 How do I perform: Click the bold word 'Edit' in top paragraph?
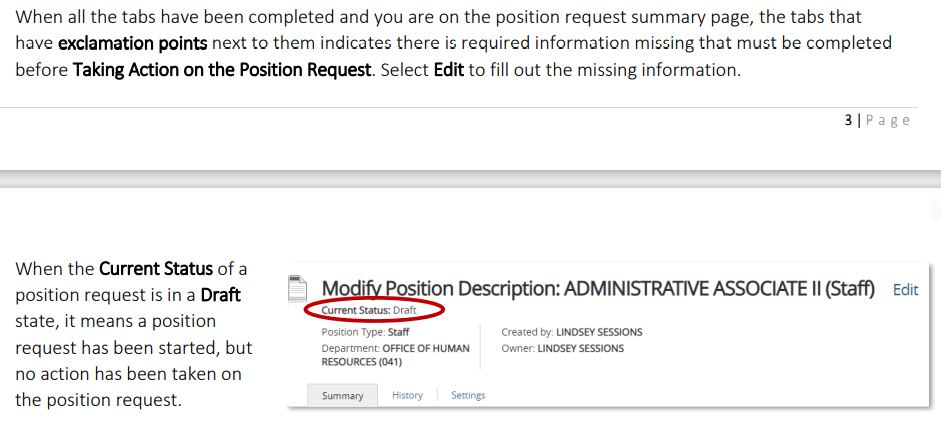tap(449, 72)
